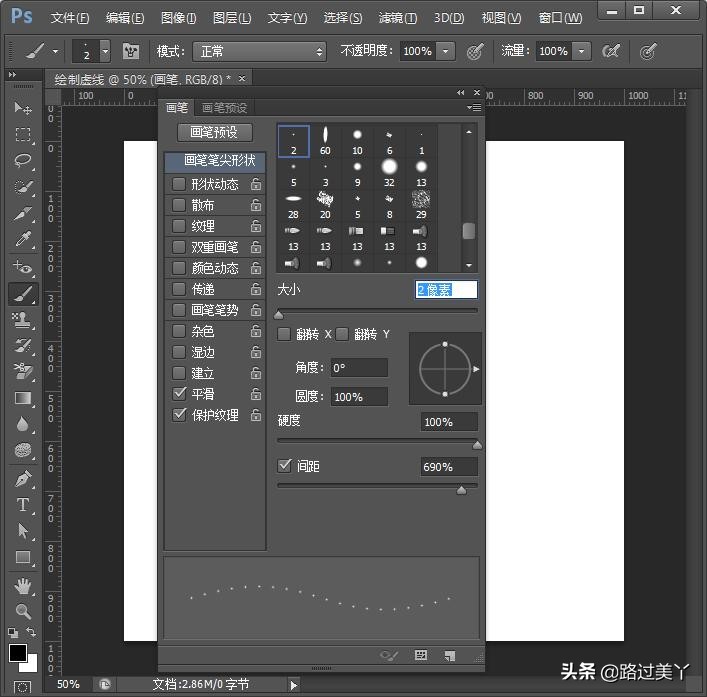Select the Move tool
This screenshot has width=707, height=697.
click(23, 108)
